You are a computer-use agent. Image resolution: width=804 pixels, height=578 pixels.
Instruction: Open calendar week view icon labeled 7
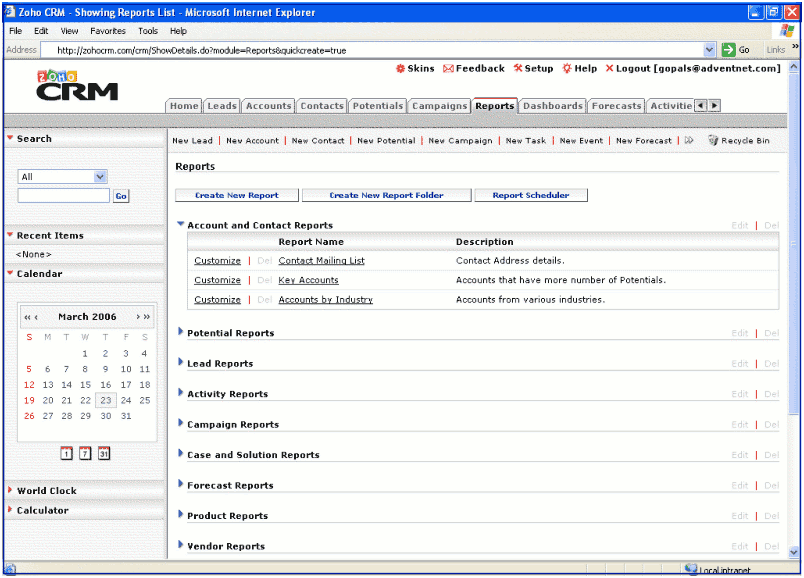pos(85,453)
